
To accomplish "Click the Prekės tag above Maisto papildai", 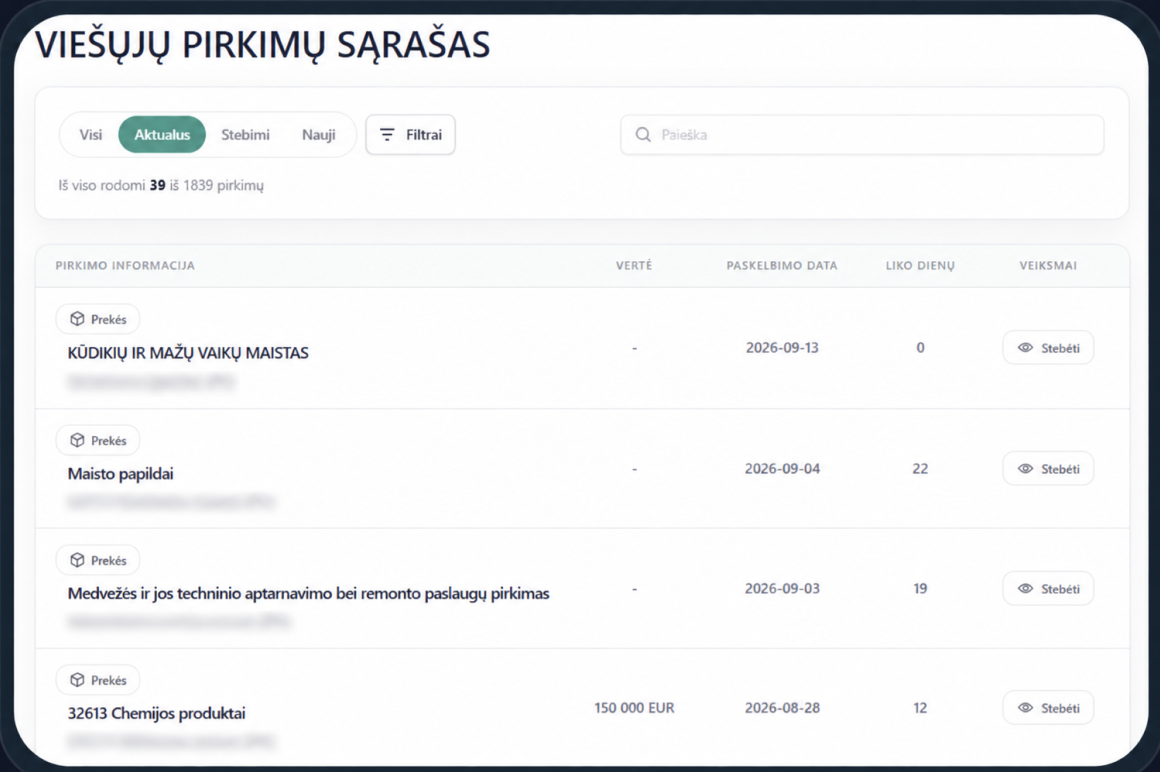I will tap(98, 441).
